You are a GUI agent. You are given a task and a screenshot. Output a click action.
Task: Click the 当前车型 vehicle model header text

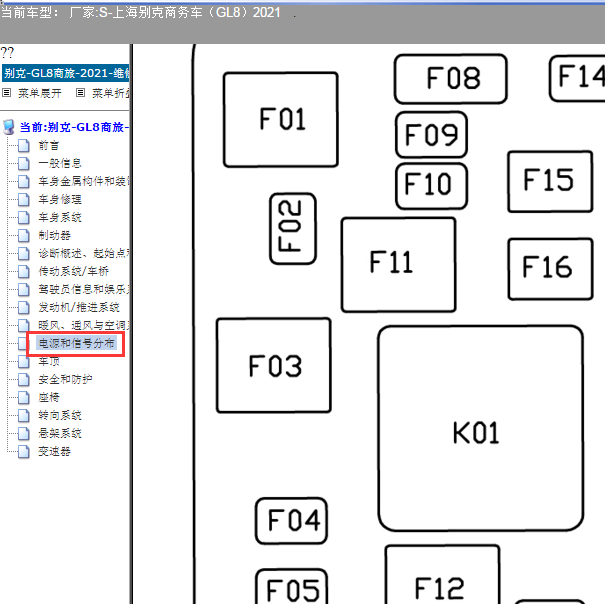pyautogui.click(x=140, y=12)
